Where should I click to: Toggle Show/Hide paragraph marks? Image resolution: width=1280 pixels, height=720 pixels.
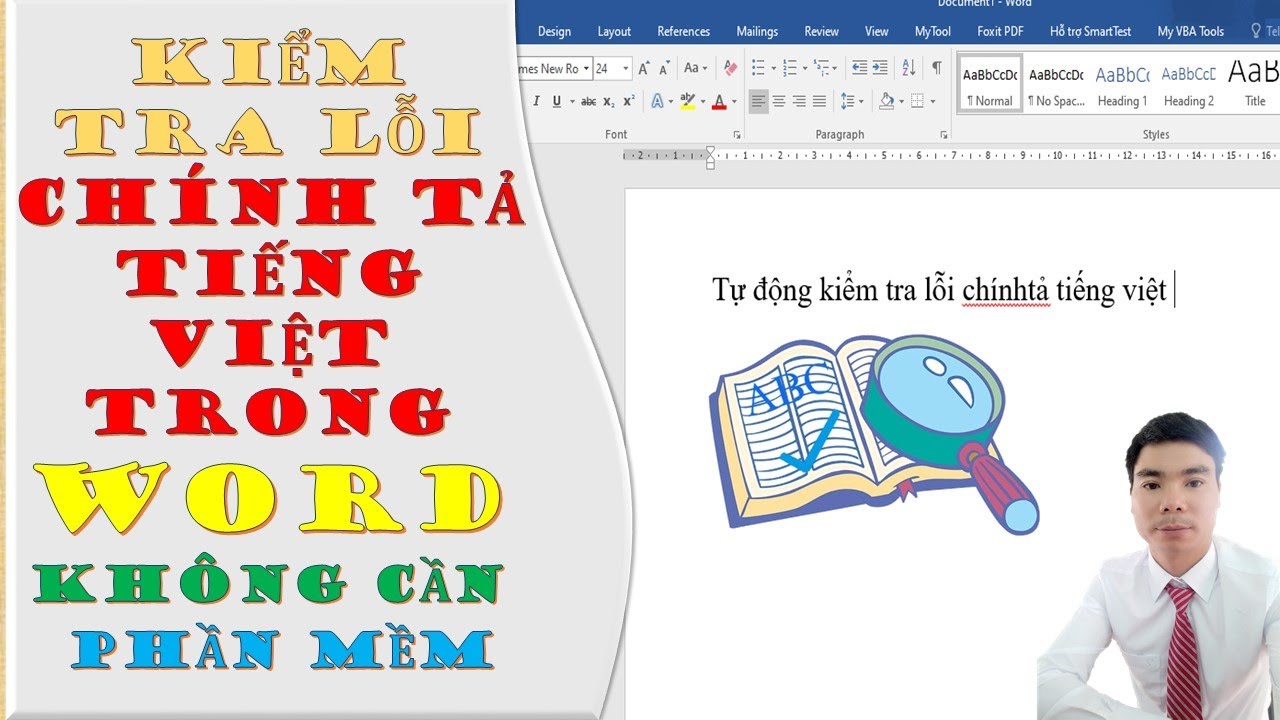point(936,68)
